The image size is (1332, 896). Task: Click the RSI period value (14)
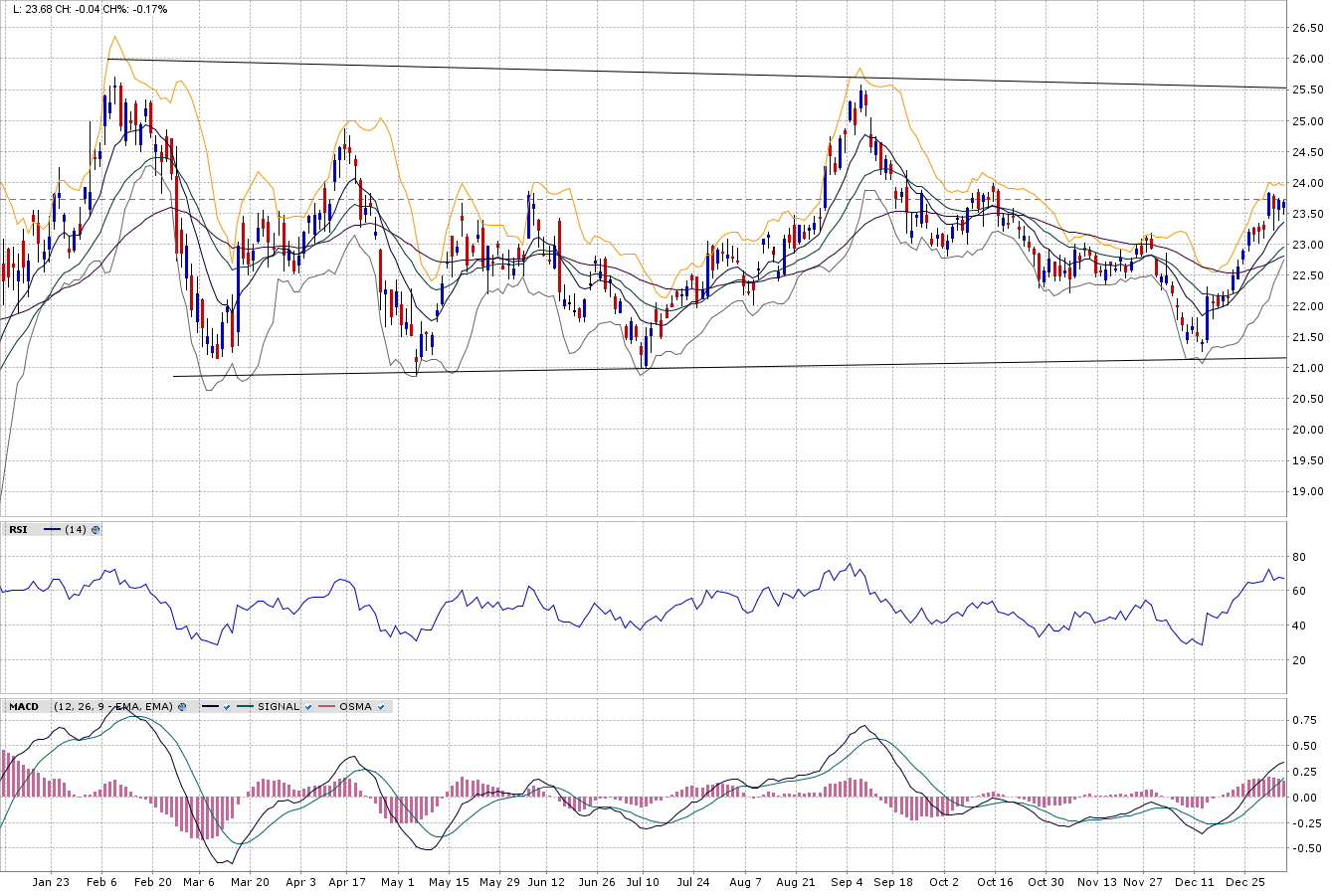click(74, 530)
